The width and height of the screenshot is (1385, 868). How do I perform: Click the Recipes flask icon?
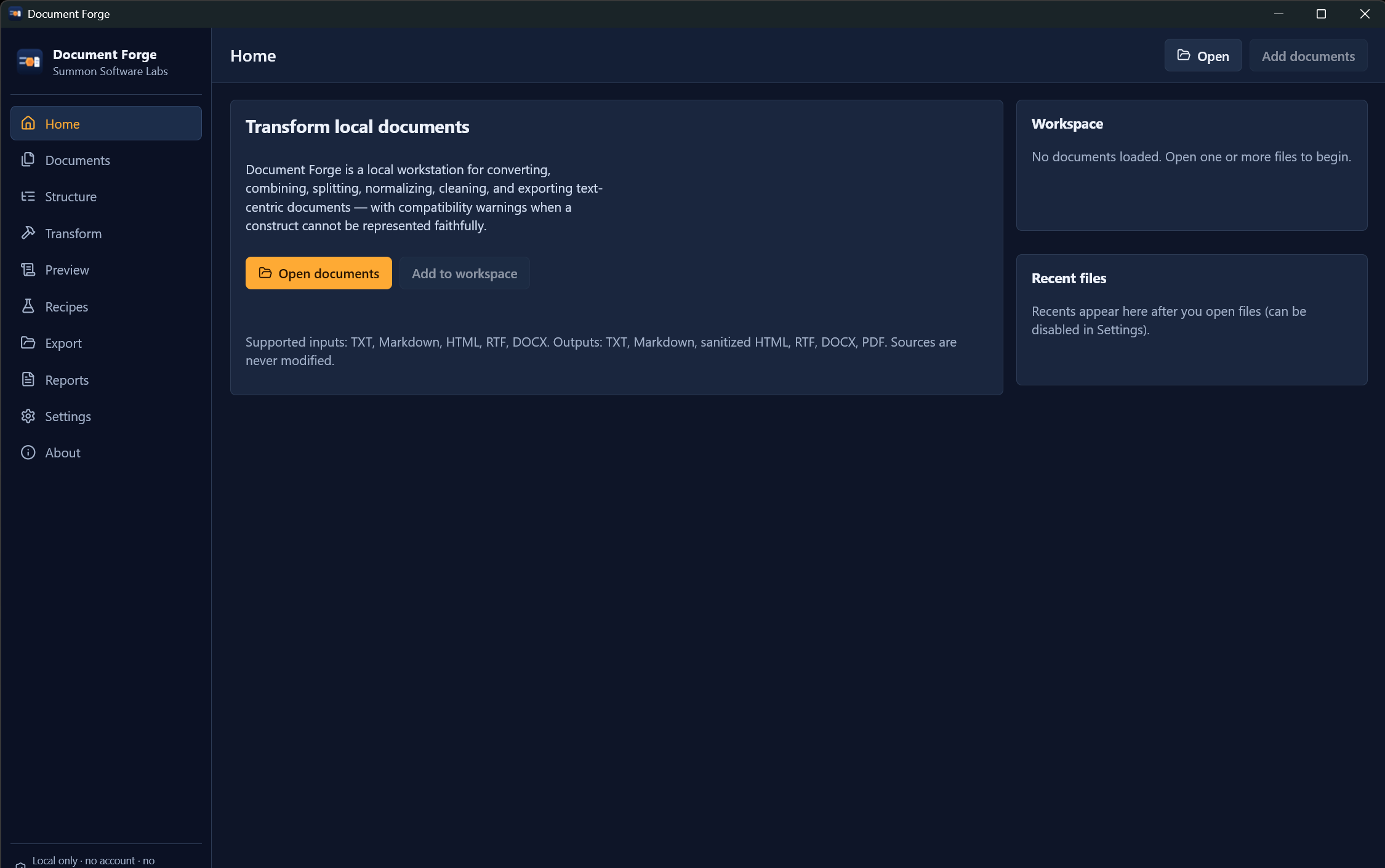coord(28,306)
